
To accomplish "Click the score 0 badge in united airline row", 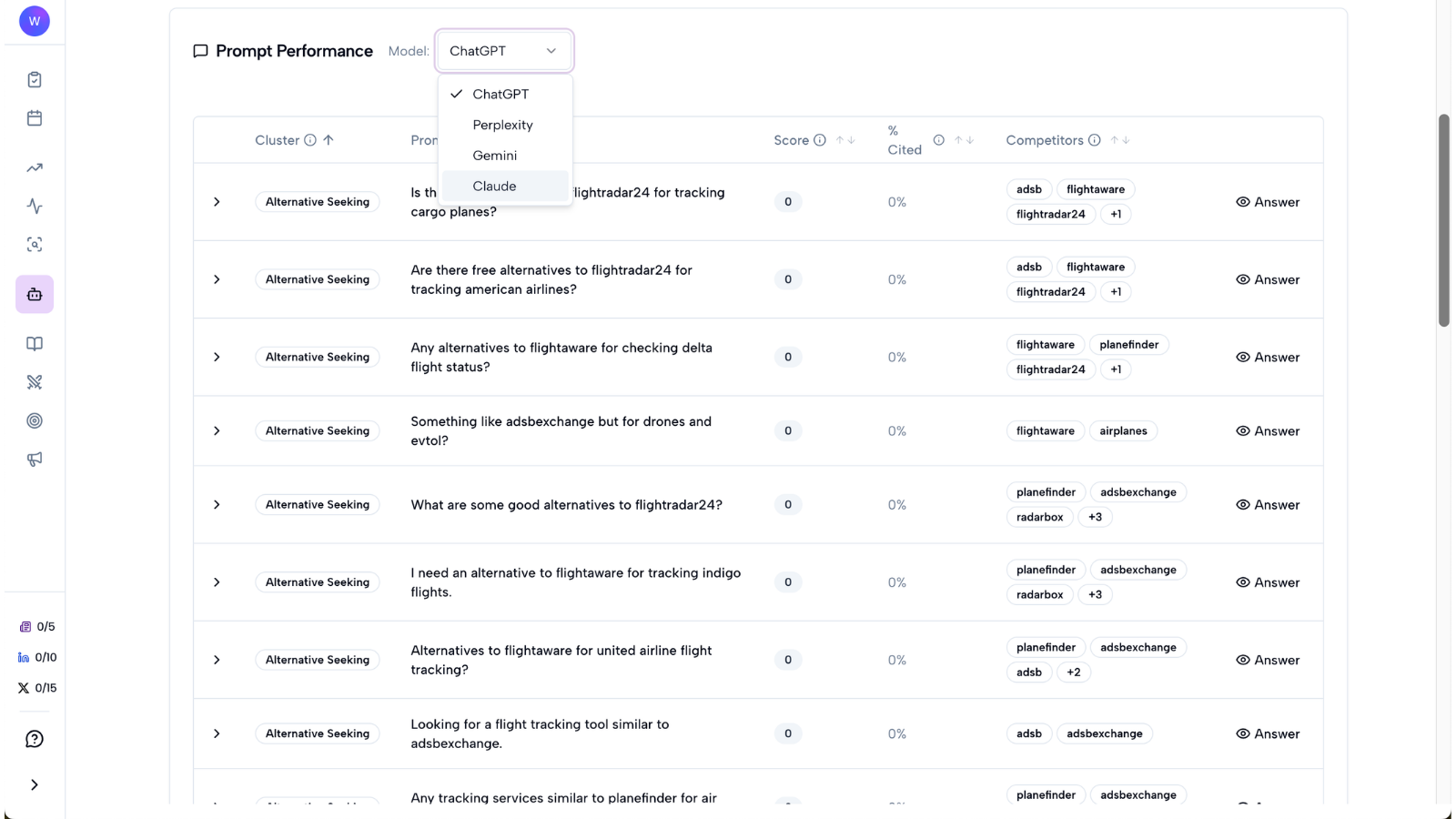I will [x=788, y=660].
